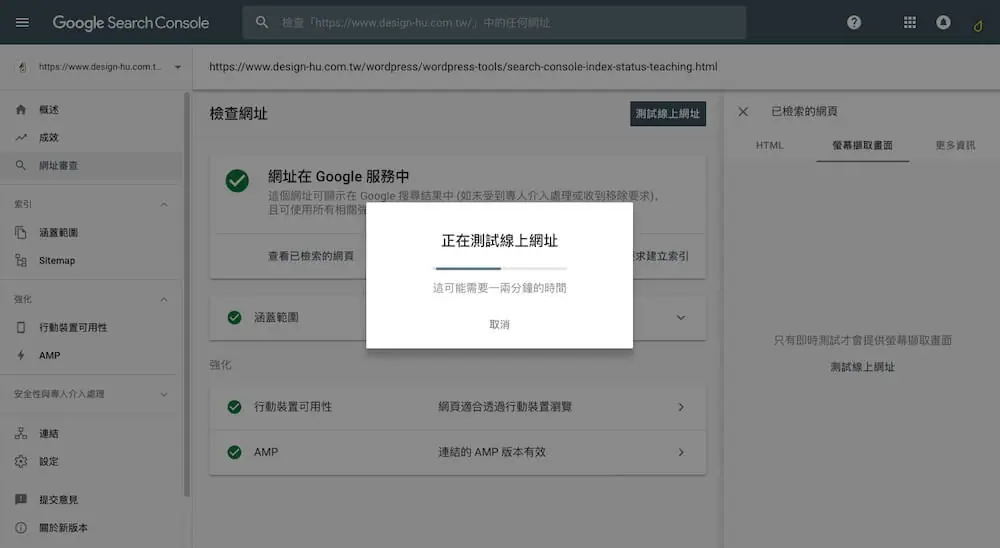
Task: Click the Sitemap tree icon
Action: click(x=21, y=260)
